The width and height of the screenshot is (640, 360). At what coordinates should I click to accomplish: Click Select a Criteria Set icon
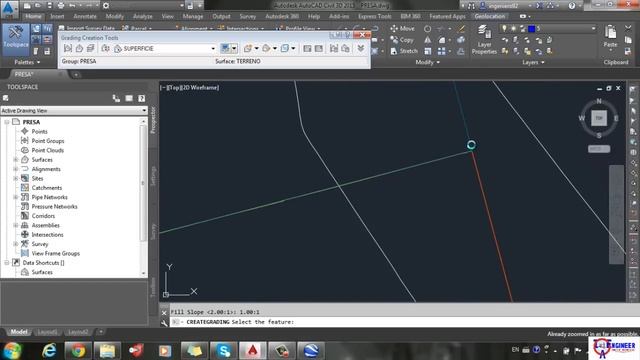(x=105, y=48)
